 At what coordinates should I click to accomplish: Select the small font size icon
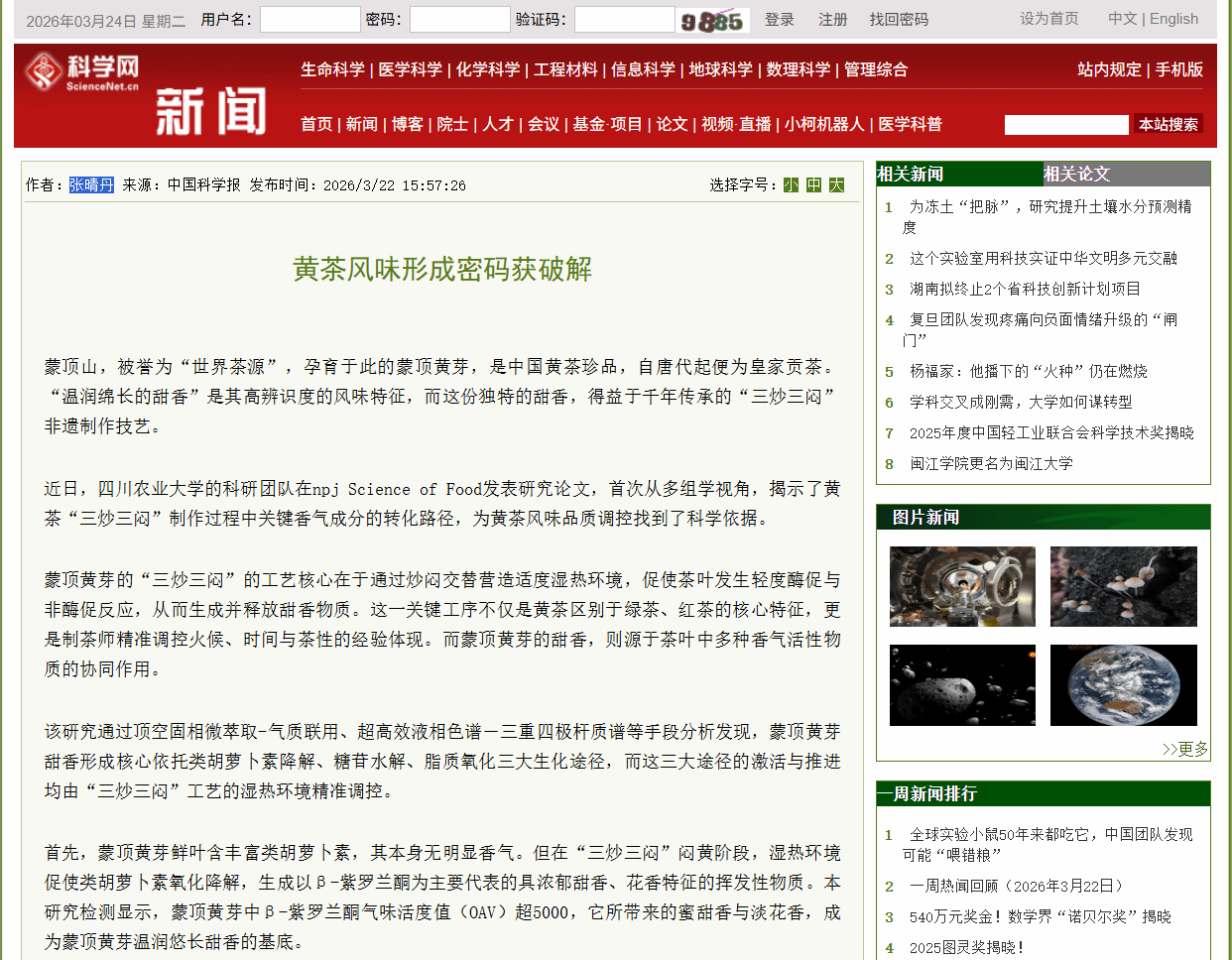pyautogui.click(x=791, y=184)
